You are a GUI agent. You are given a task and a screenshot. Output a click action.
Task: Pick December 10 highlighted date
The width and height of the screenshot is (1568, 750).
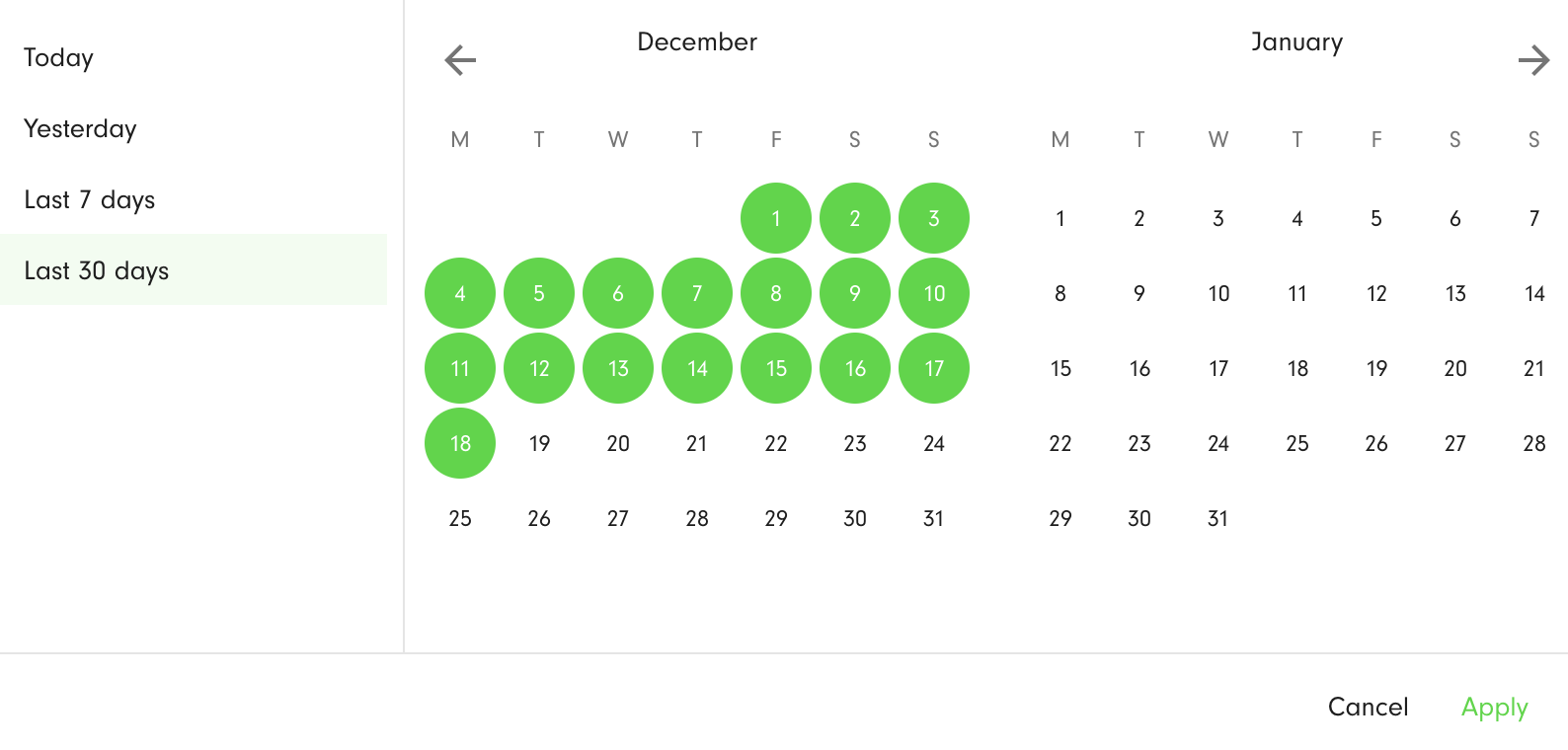point(934,293)
